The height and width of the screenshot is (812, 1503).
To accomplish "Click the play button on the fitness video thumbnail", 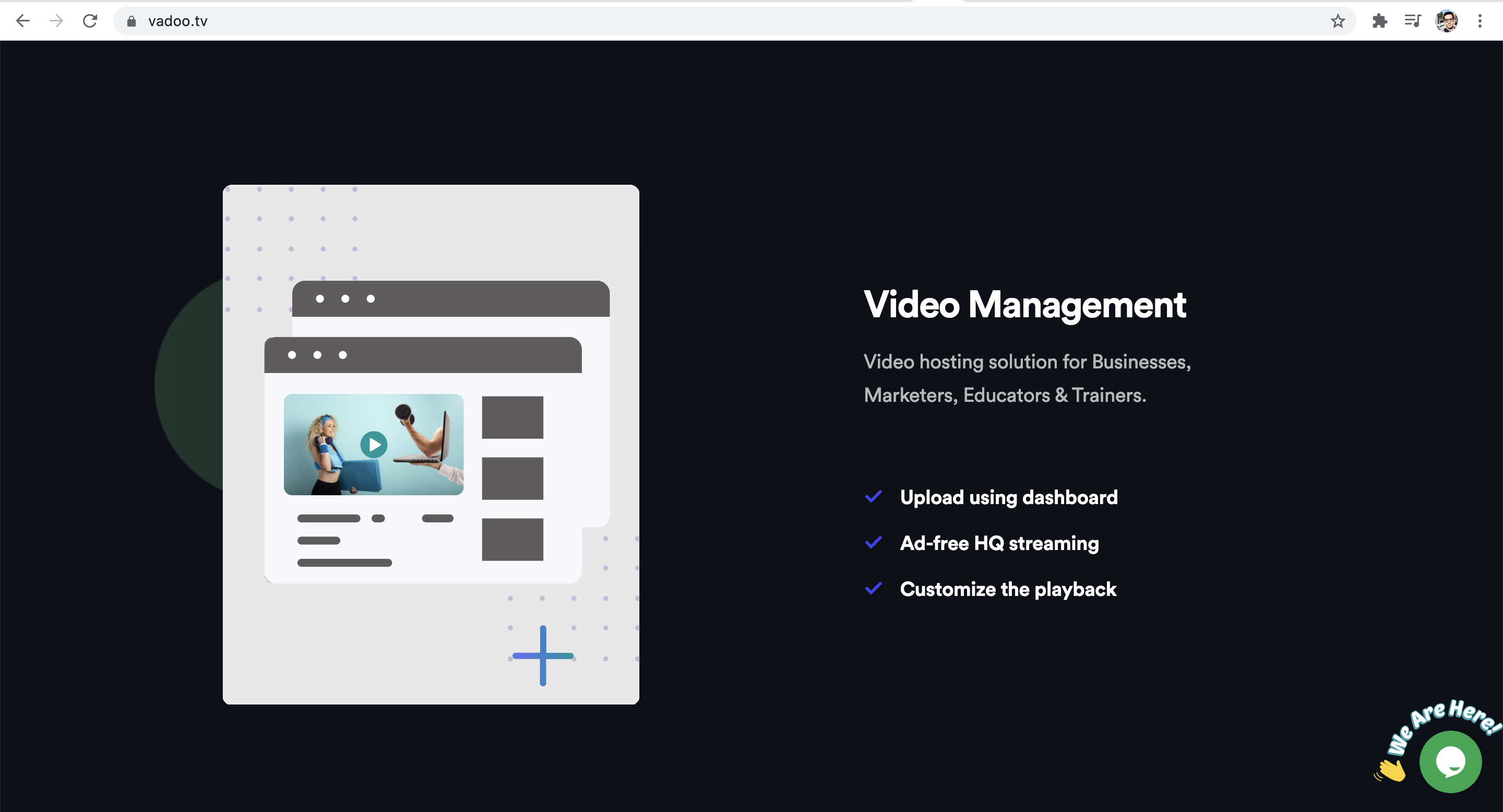I will pyautogui.click(x=374, y=445).
